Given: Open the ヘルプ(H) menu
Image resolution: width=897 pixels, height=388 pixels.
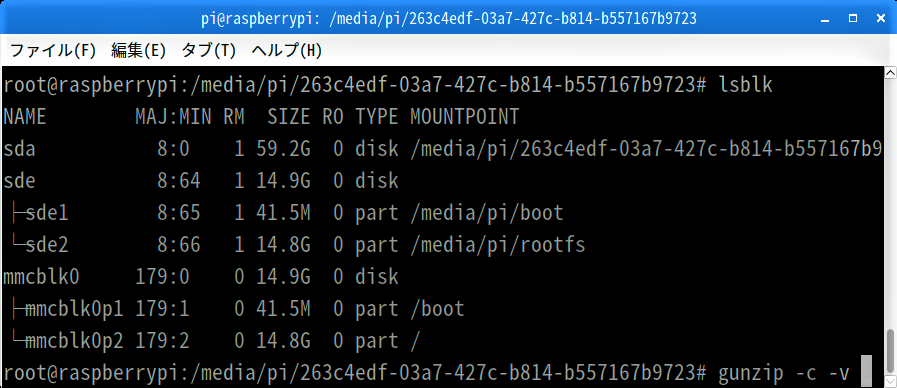Looking at the screenshot, I should click(286, 51).
